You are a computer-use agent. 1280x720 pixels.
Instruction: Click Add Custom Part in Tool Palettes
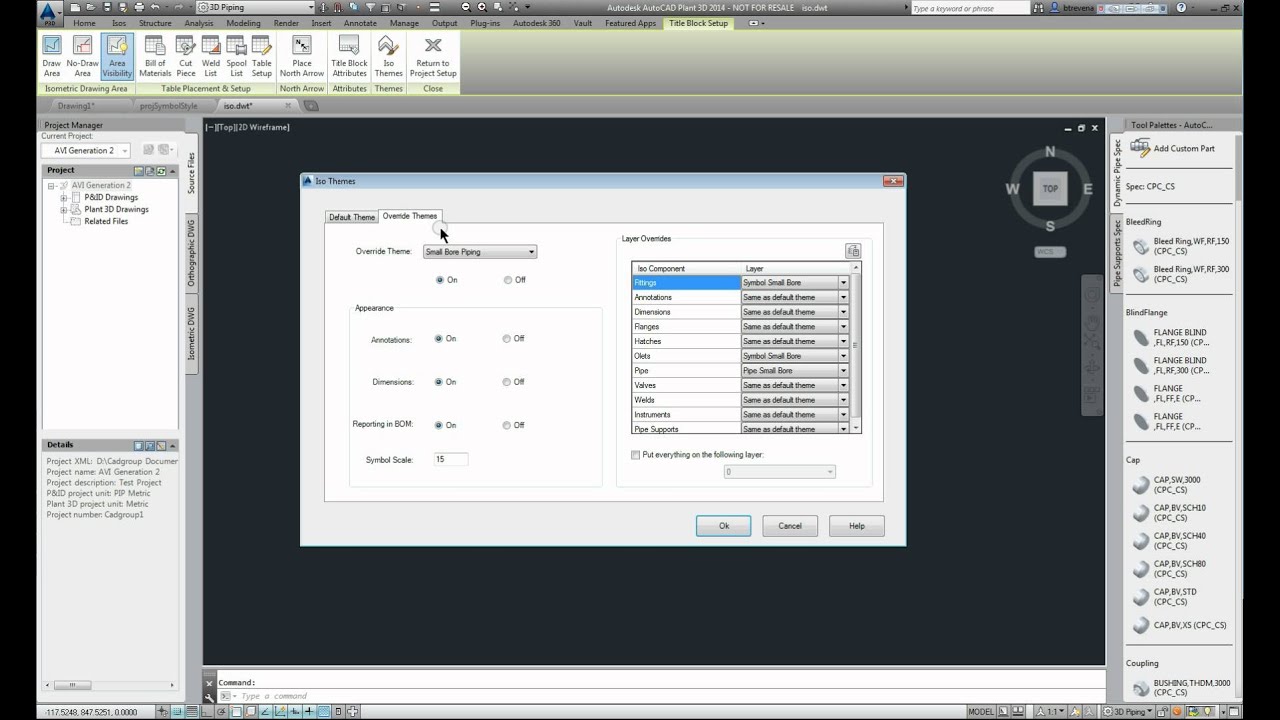click(1173, 148)
